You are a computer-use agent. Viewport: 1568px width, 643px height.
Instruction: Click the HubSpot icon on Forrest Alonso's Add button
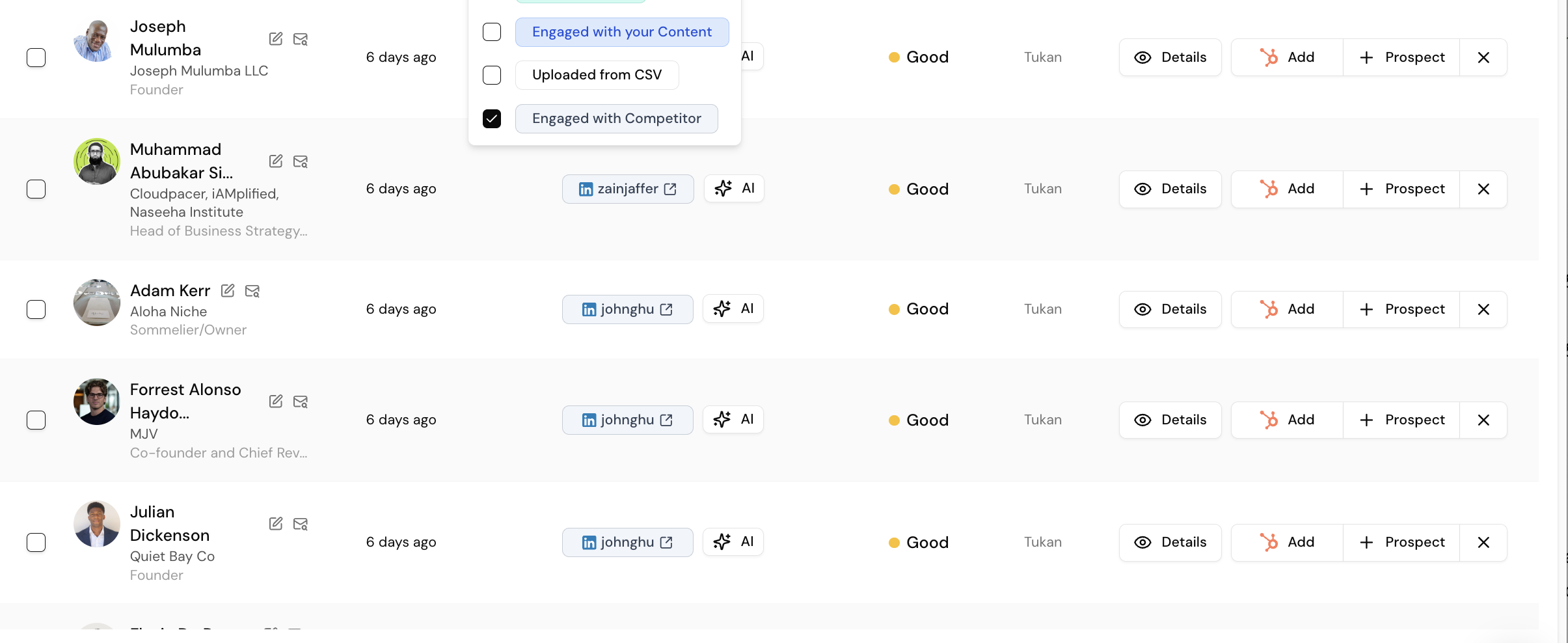(1270, 420)
